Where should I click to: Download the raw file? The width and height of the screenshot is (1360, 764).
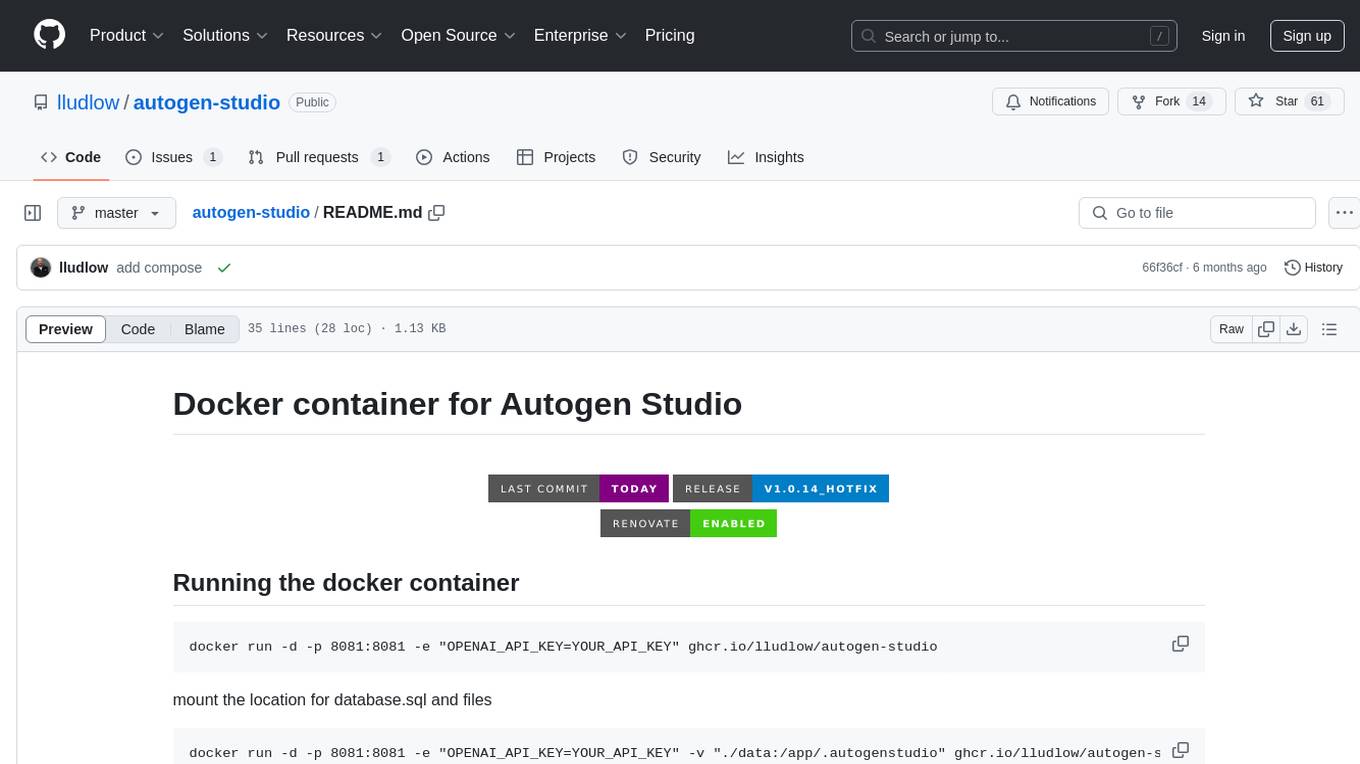tap(1293, 329)
